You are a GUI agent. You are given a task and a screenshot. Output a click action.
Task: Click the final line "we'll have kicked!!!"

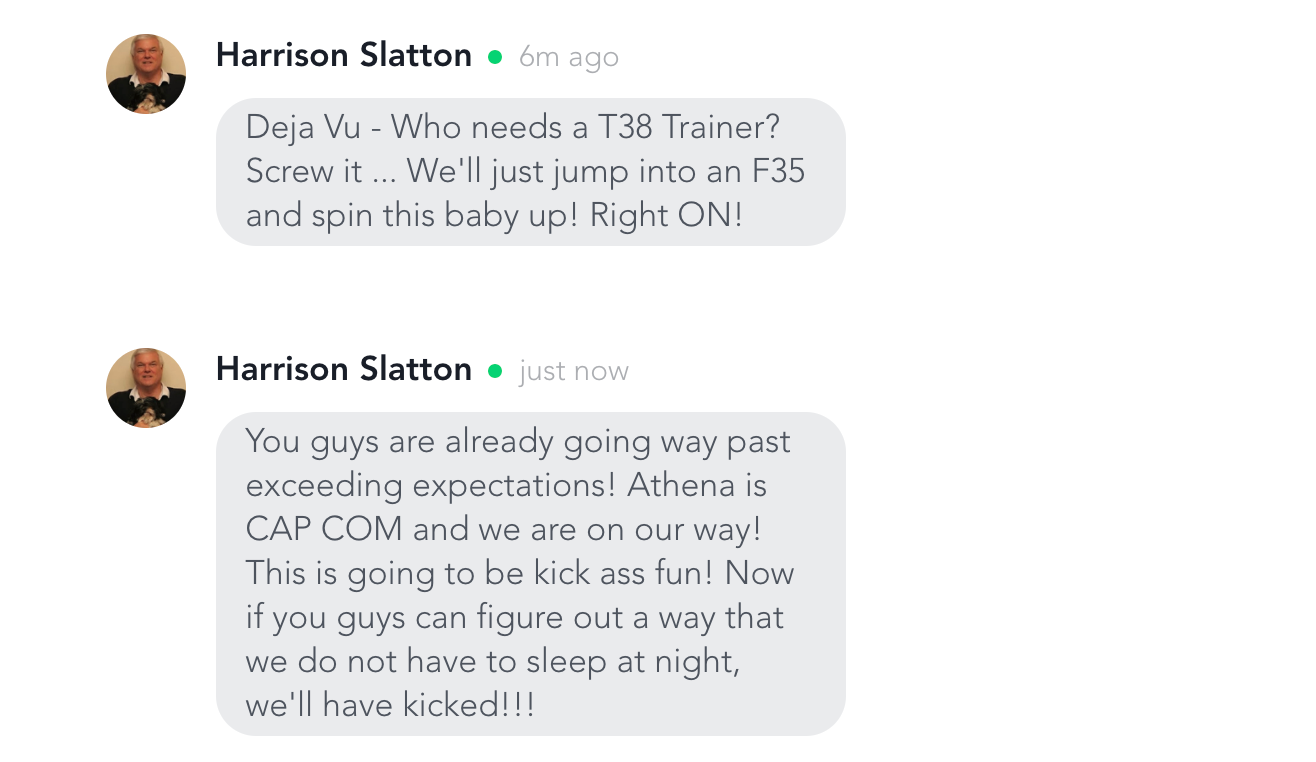click(390, 706)
